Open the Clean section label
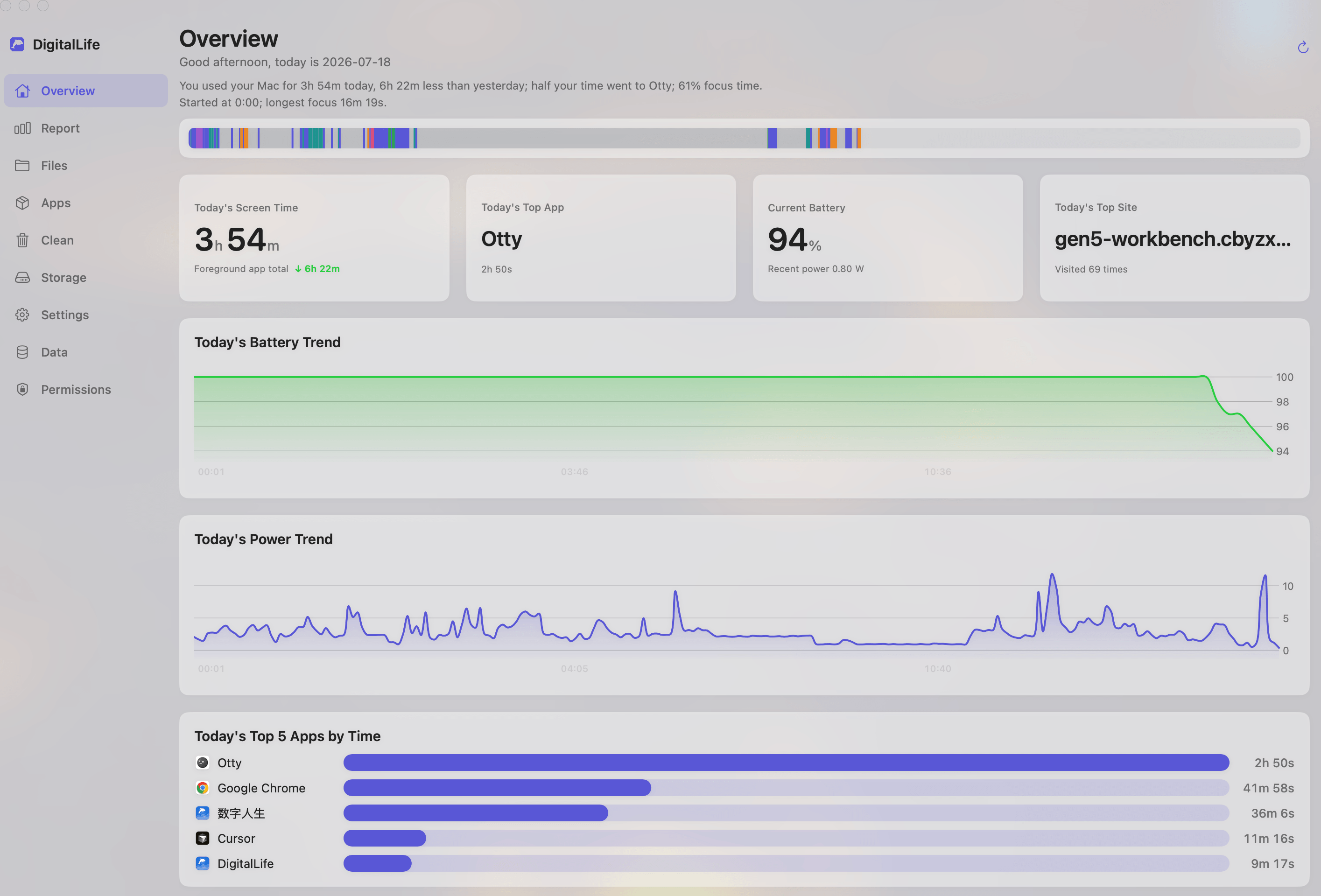Screen dimensions: 1321x896 tap(57, 240)
